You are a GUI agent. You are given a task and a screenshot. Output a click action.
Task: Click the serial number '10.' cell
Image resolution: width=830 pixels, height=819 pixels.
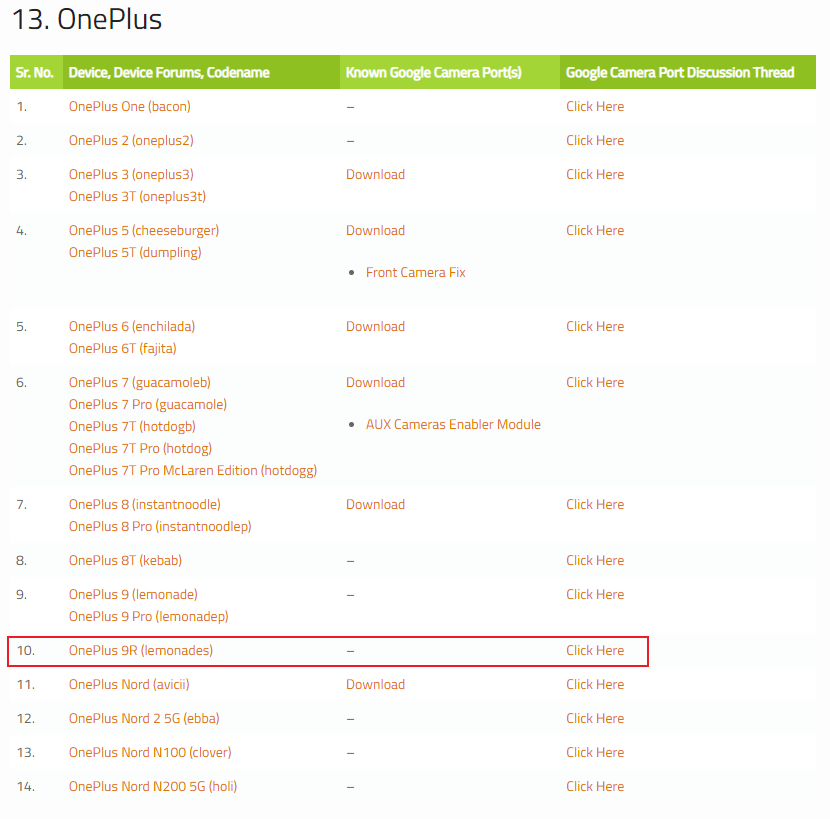[x=25, y=651]
